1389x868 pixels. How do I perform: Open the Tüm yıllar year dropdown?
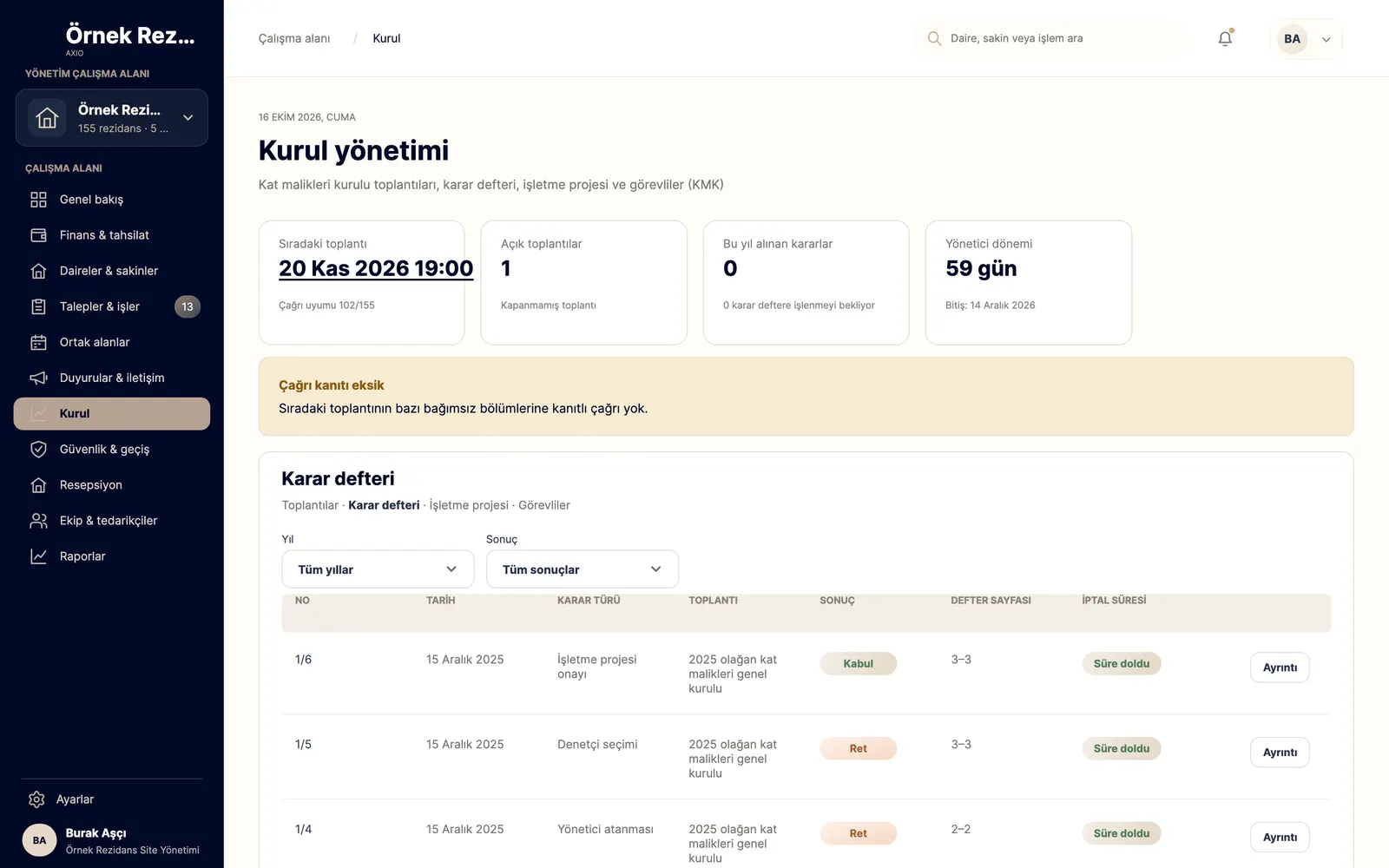pos(378,569)
